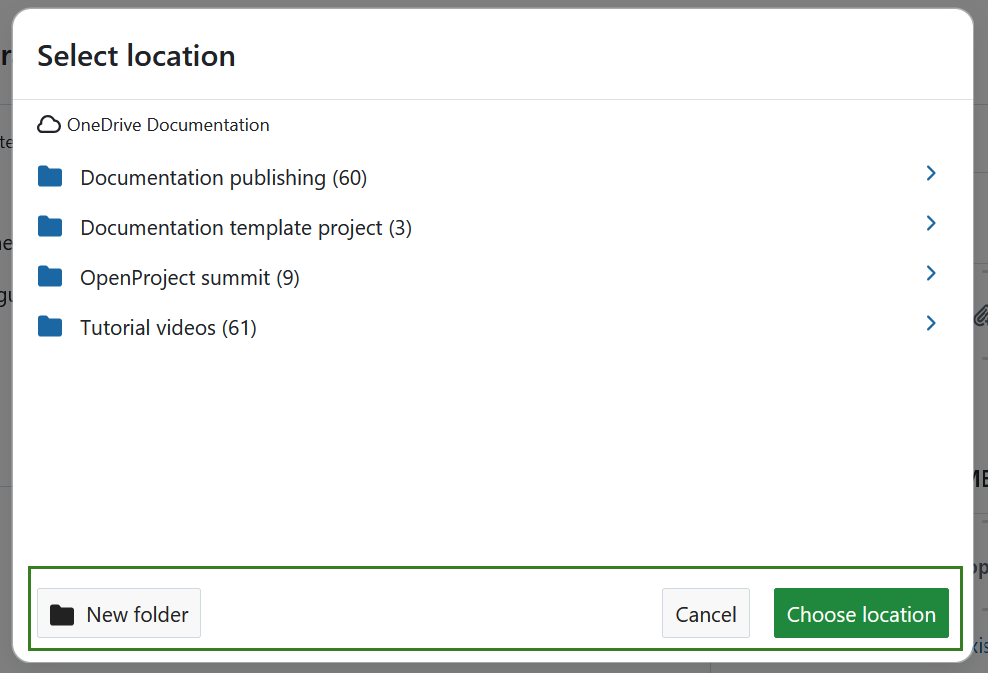Open the OneDrive Documentation breadcrumb link
This screenshot has height=673, width=988.
167,124
